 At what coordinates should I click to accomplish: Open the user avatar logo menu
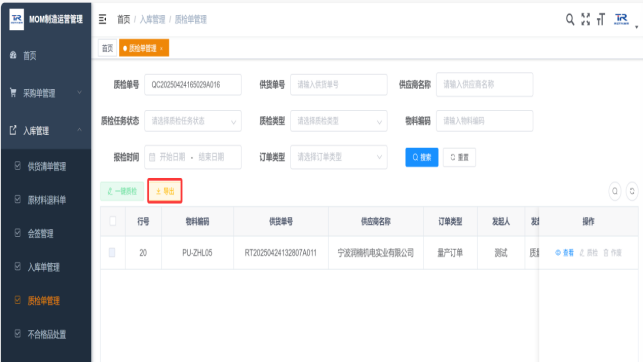pyautogui.click(x=621, y=19)
